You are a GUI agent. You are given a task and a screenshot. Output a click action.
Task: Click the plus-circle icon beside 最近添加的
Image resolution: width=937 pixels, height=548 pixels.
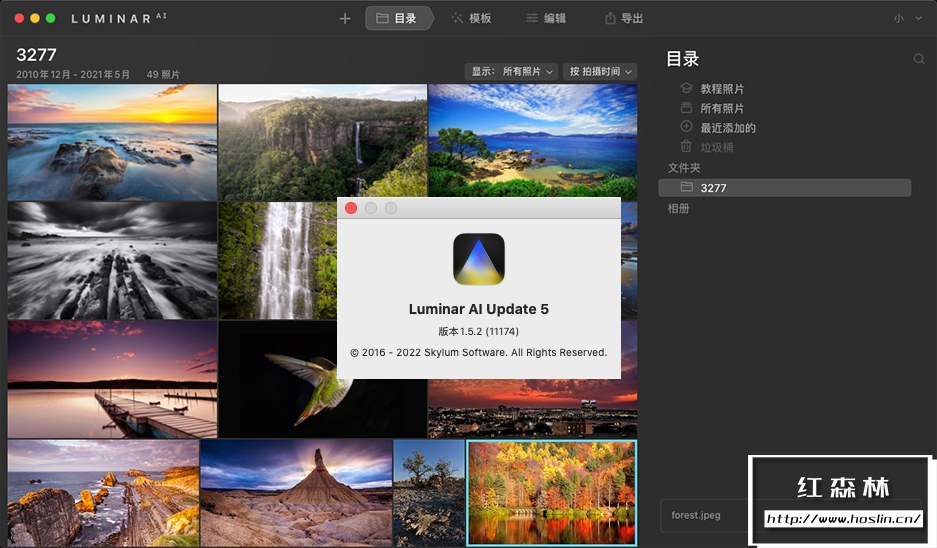point(686,127)
